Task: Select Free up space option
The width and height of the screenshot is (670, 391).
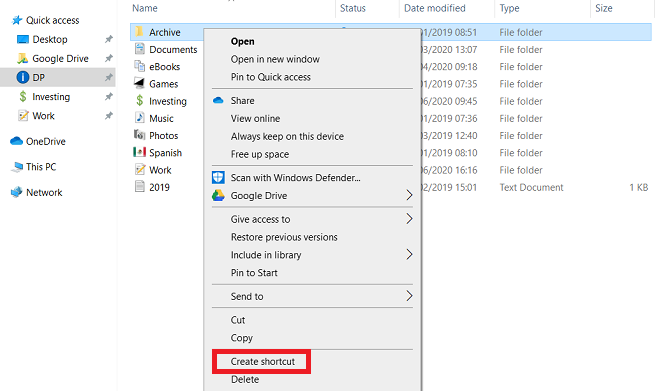Action: pyautogui.click(x=260, y=154)
